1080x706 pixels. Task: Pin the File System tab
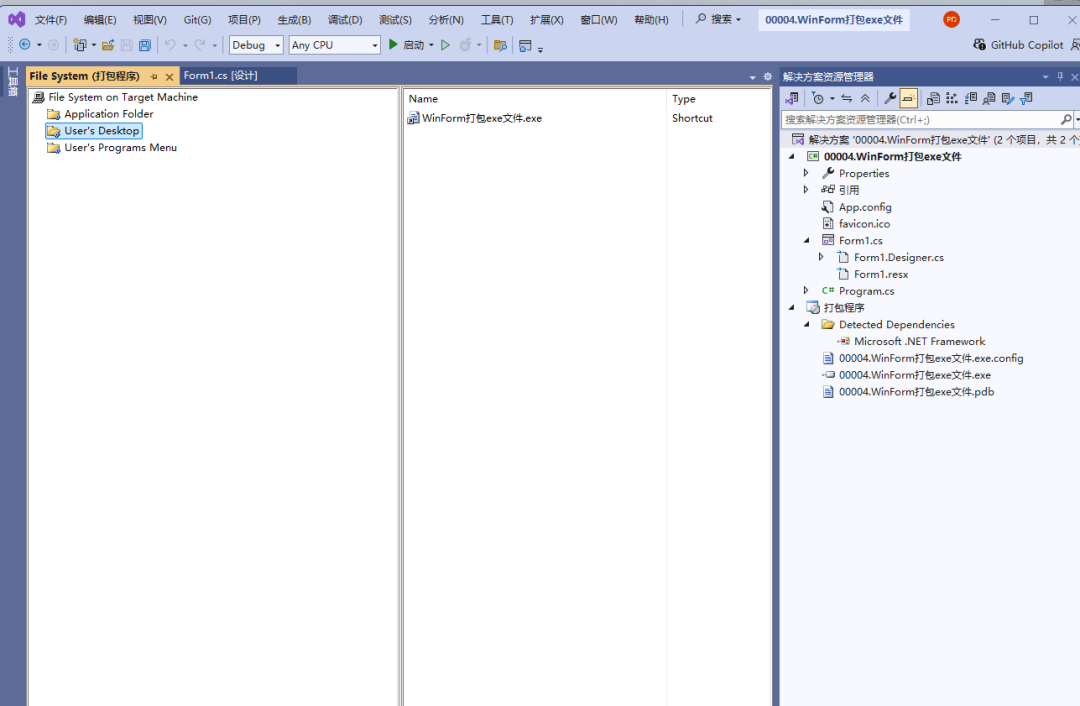coord(154,76)
